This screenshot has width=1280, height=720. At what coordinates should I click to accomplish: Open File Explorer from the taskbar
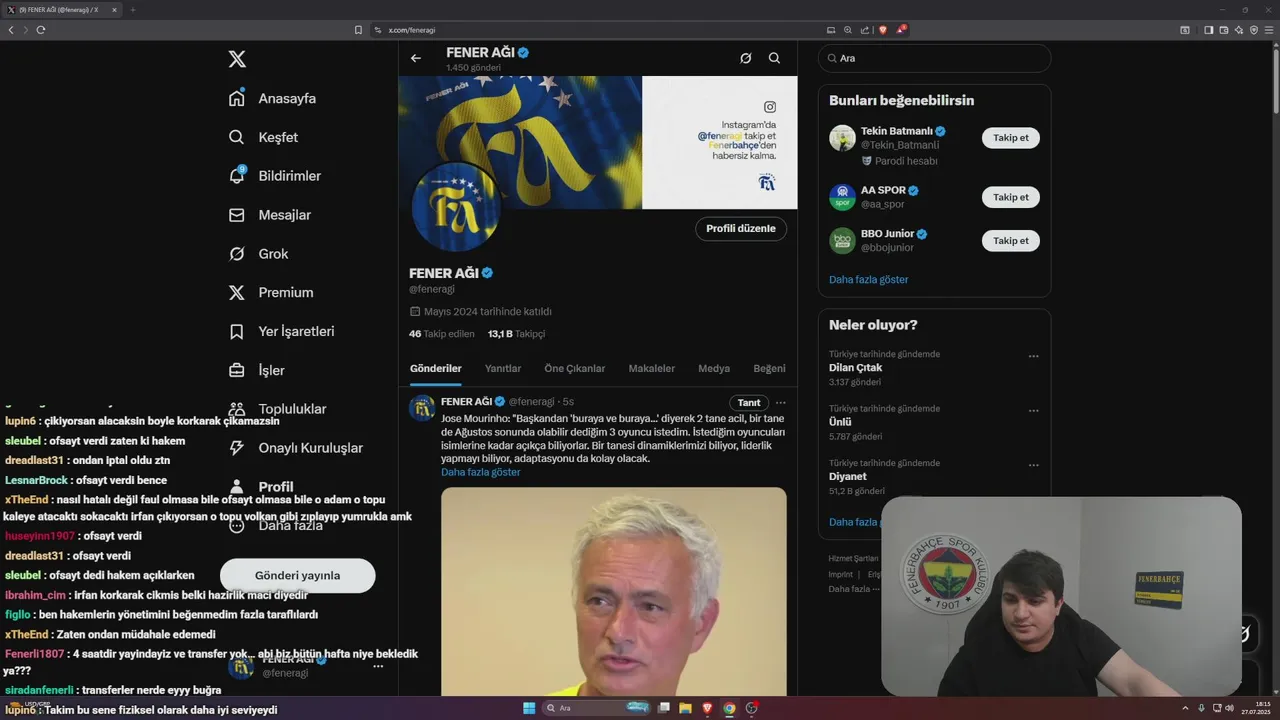[685, 708]
